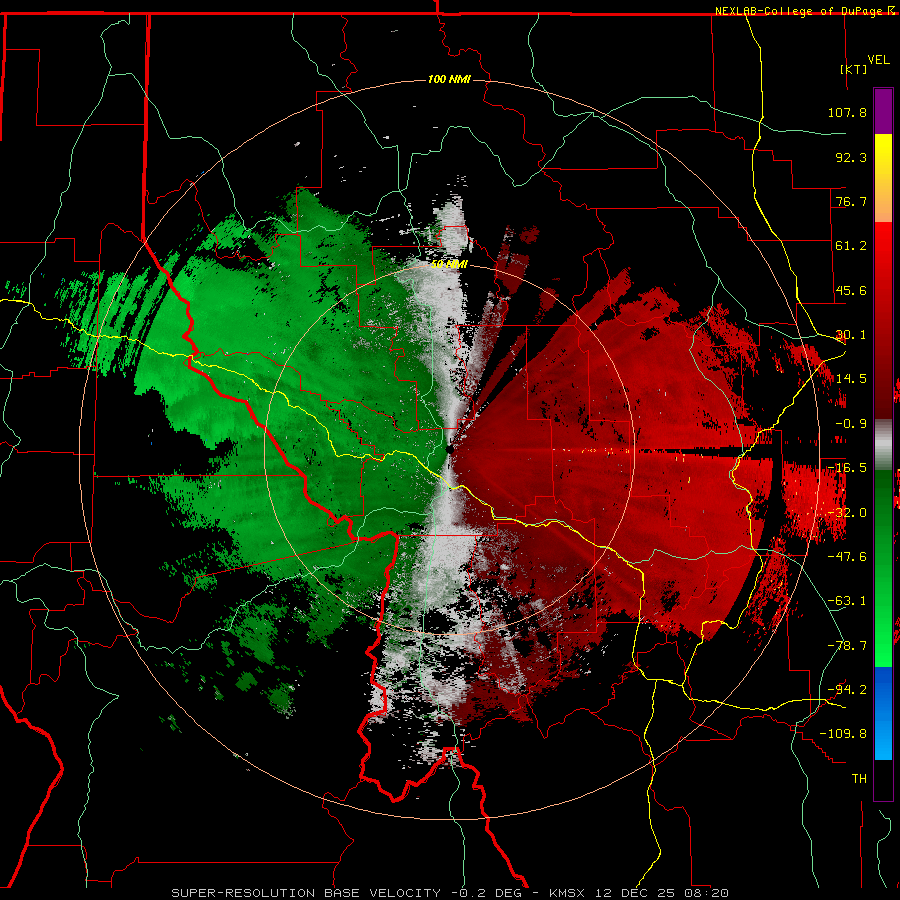Select the -63.1 scale value
Image resolution: width=900 pixels, height=900 pixels.
tap(847, 601)
